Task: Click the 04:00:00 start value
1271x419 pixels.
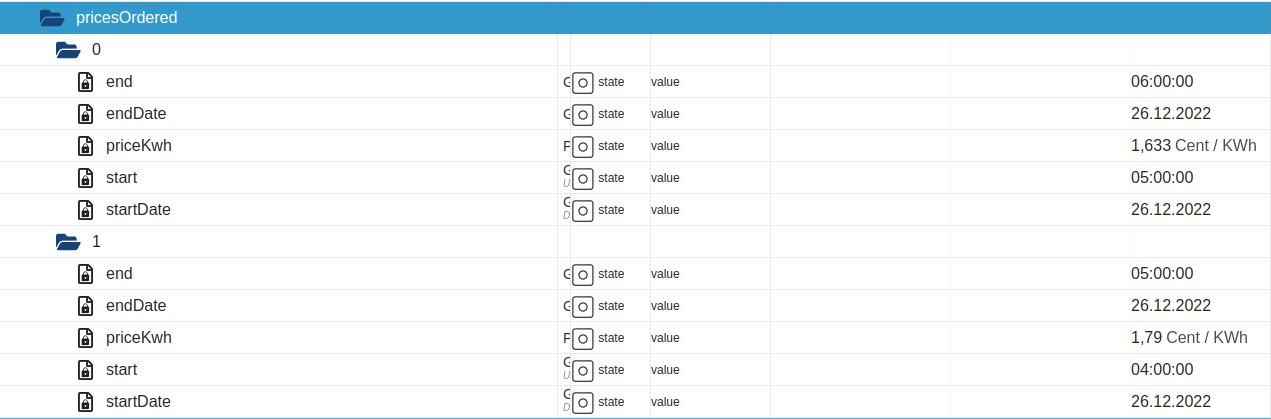Action: pos(1161,369)
